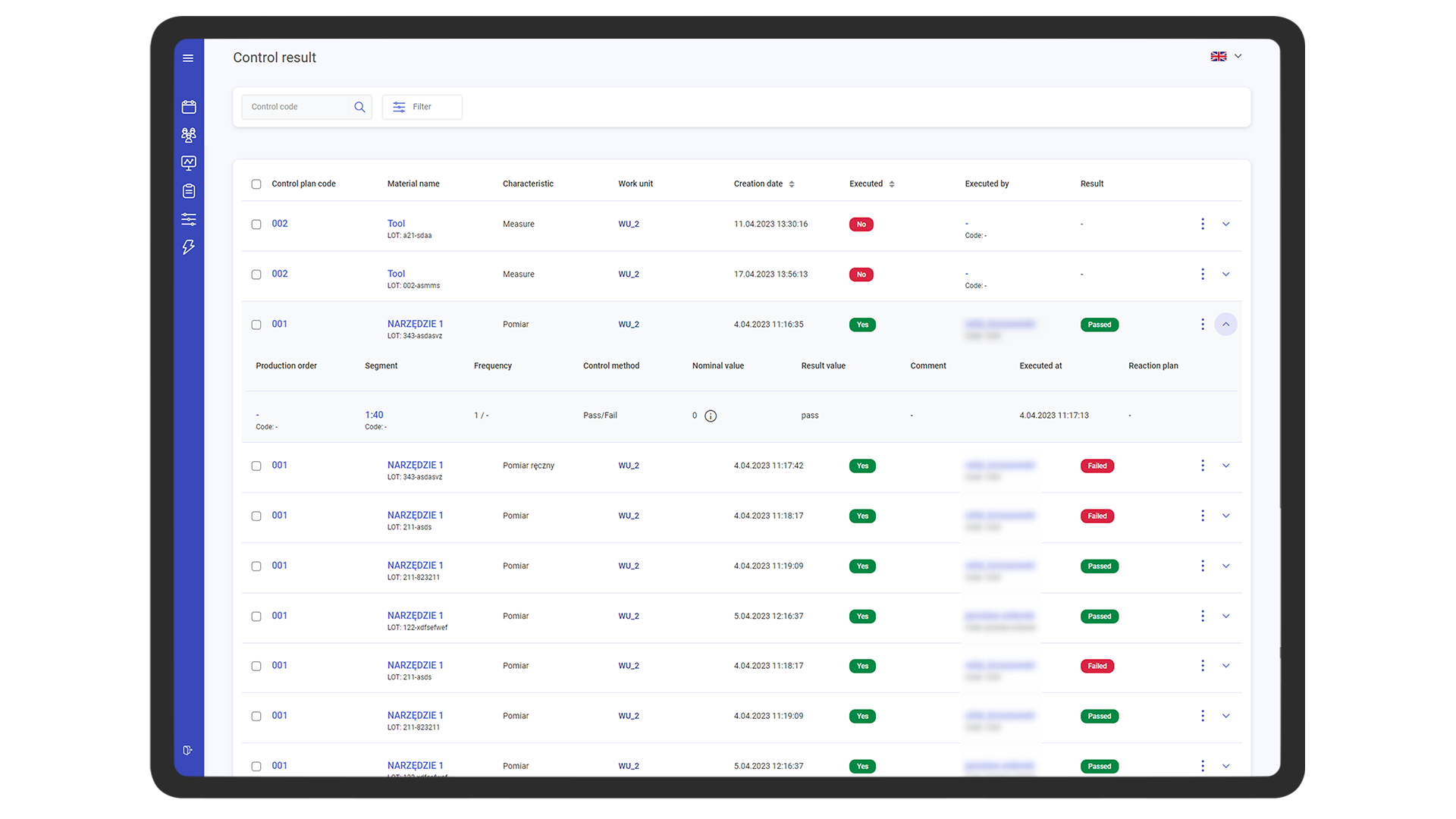This screenshot has height=819, width=1456.
Task: Open the sliders settings sidebar icon
Action: 189,219
